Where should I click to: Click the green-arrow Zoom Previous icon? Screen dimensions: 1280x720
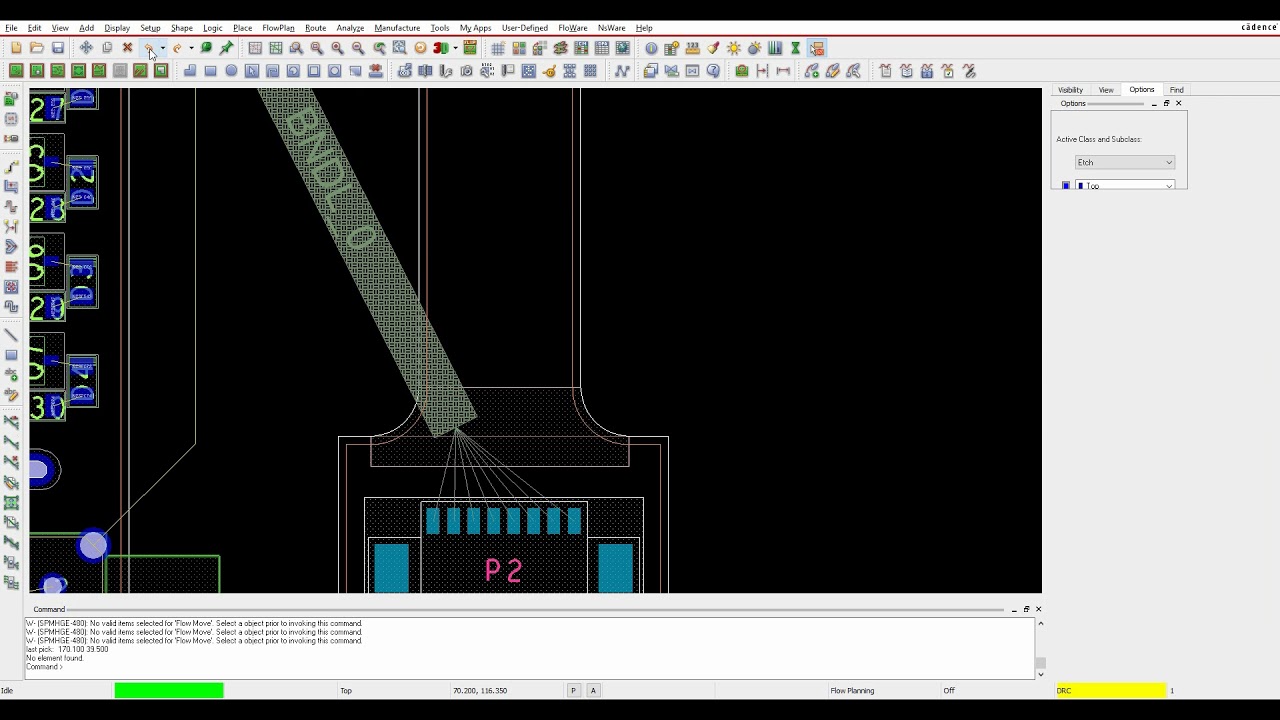379,48
